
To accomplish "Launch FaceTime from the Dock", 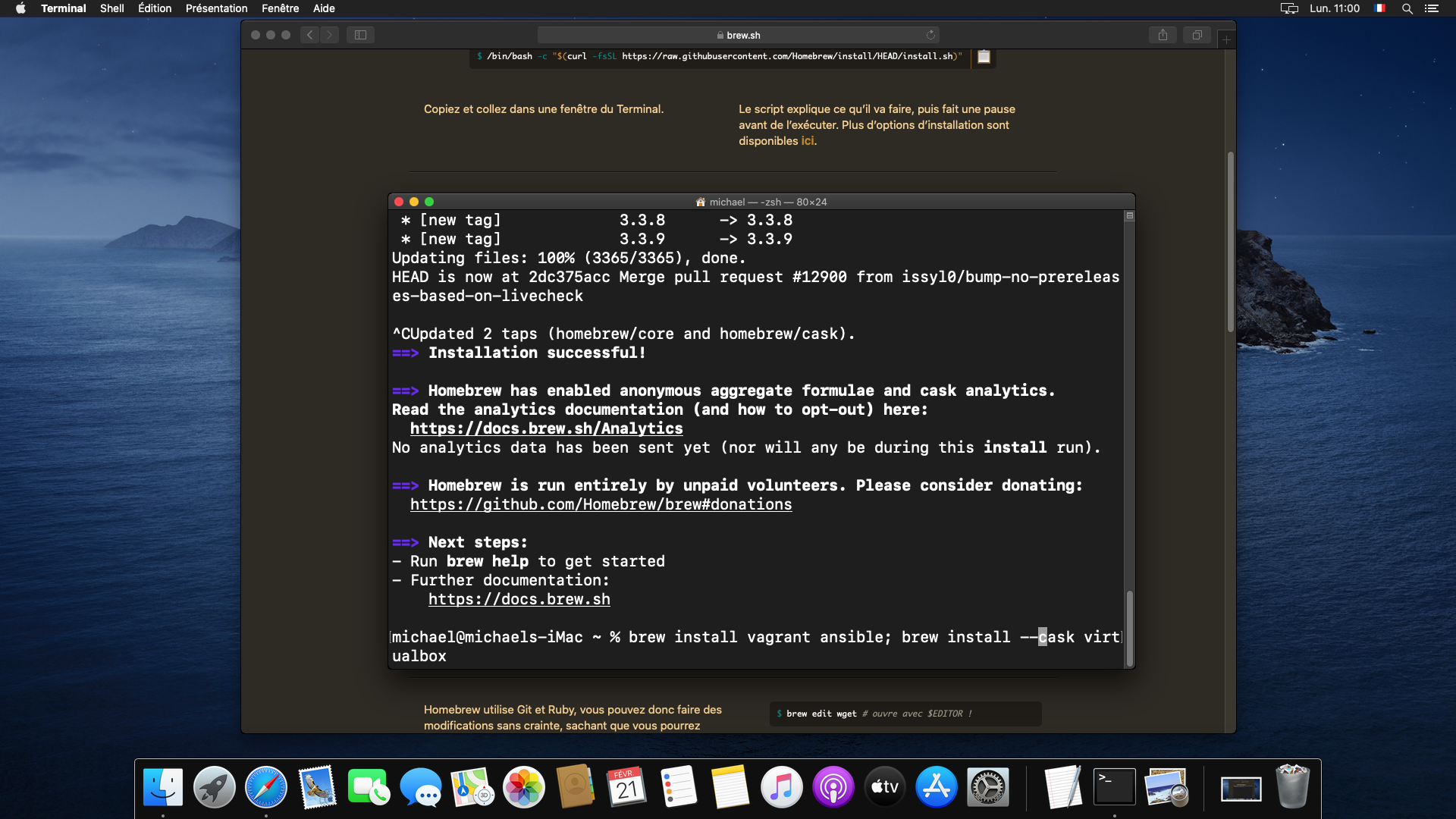I will click(x=369, y=787).
